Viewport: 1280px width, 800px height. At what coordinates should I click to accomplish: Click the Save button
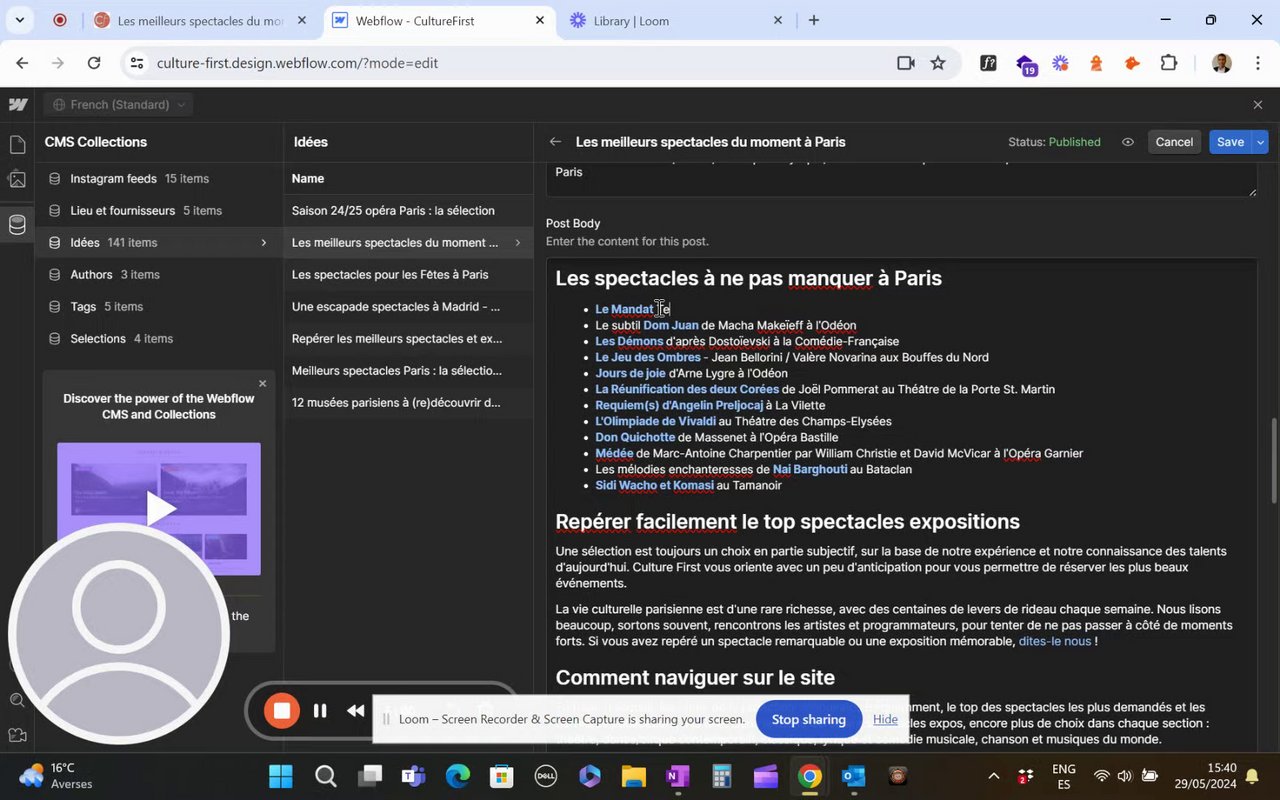click(1230, 142)
